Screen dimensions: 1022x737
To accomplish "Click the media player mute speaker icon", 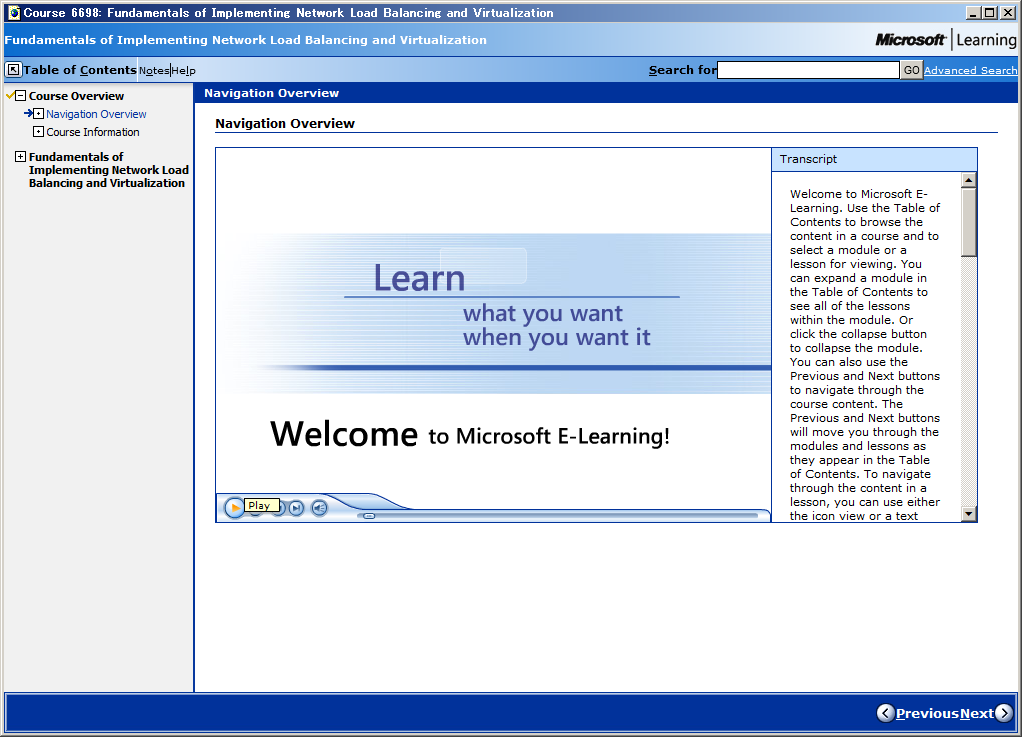I will click(x=319, y=508).
